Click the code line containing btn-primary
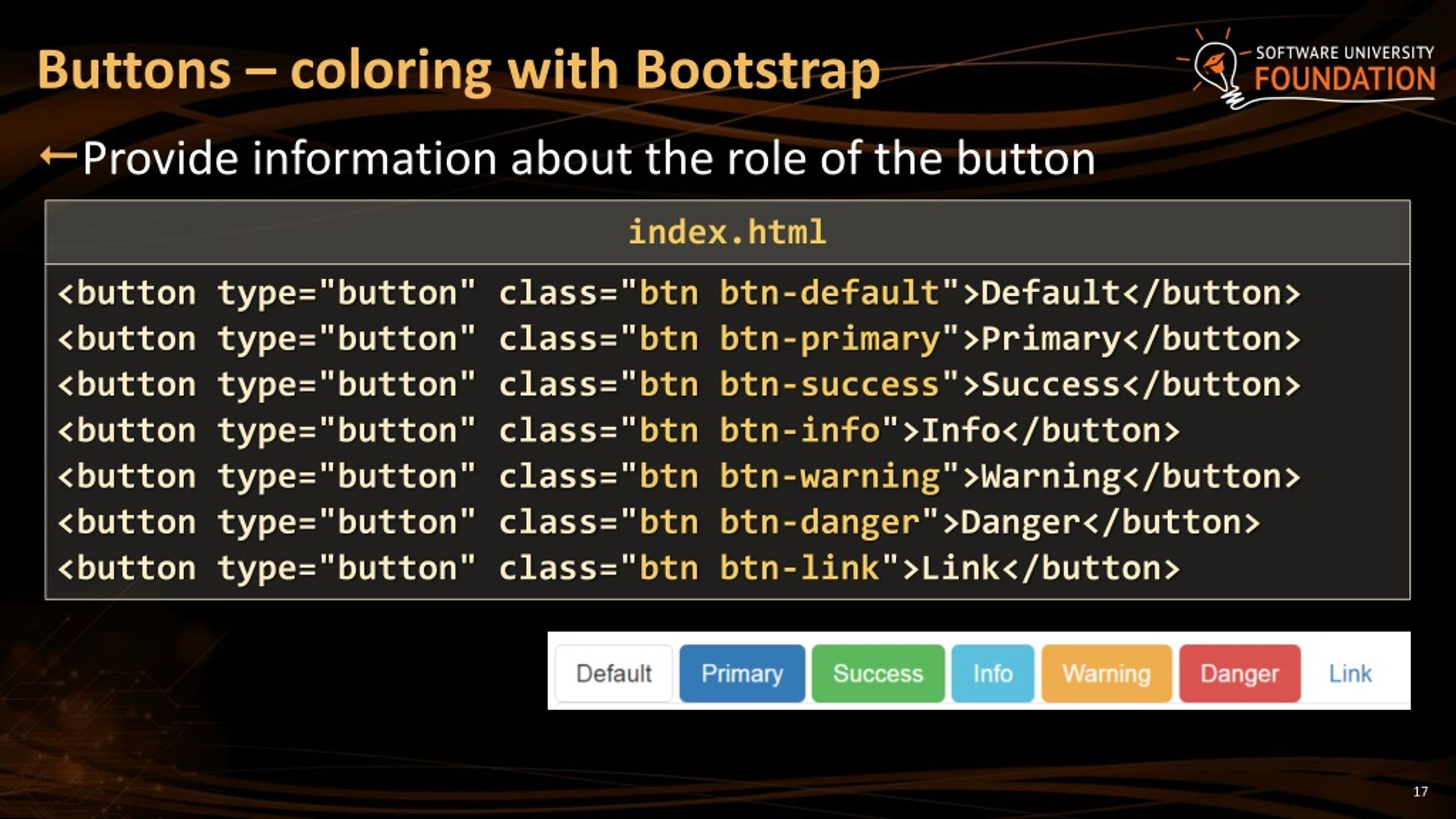 coord(679,340)
